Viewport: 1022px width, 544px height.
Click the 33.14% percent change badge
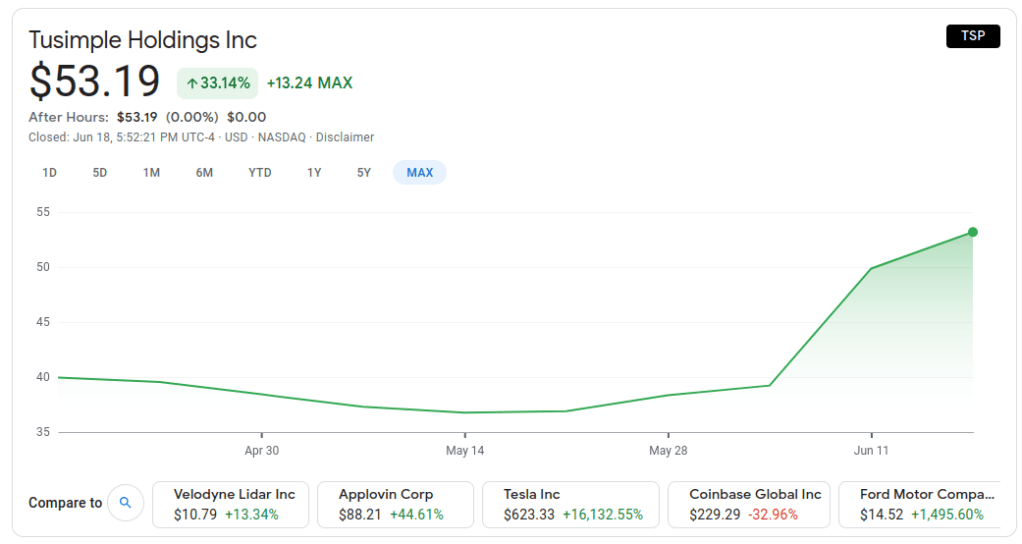pos(218,83)
